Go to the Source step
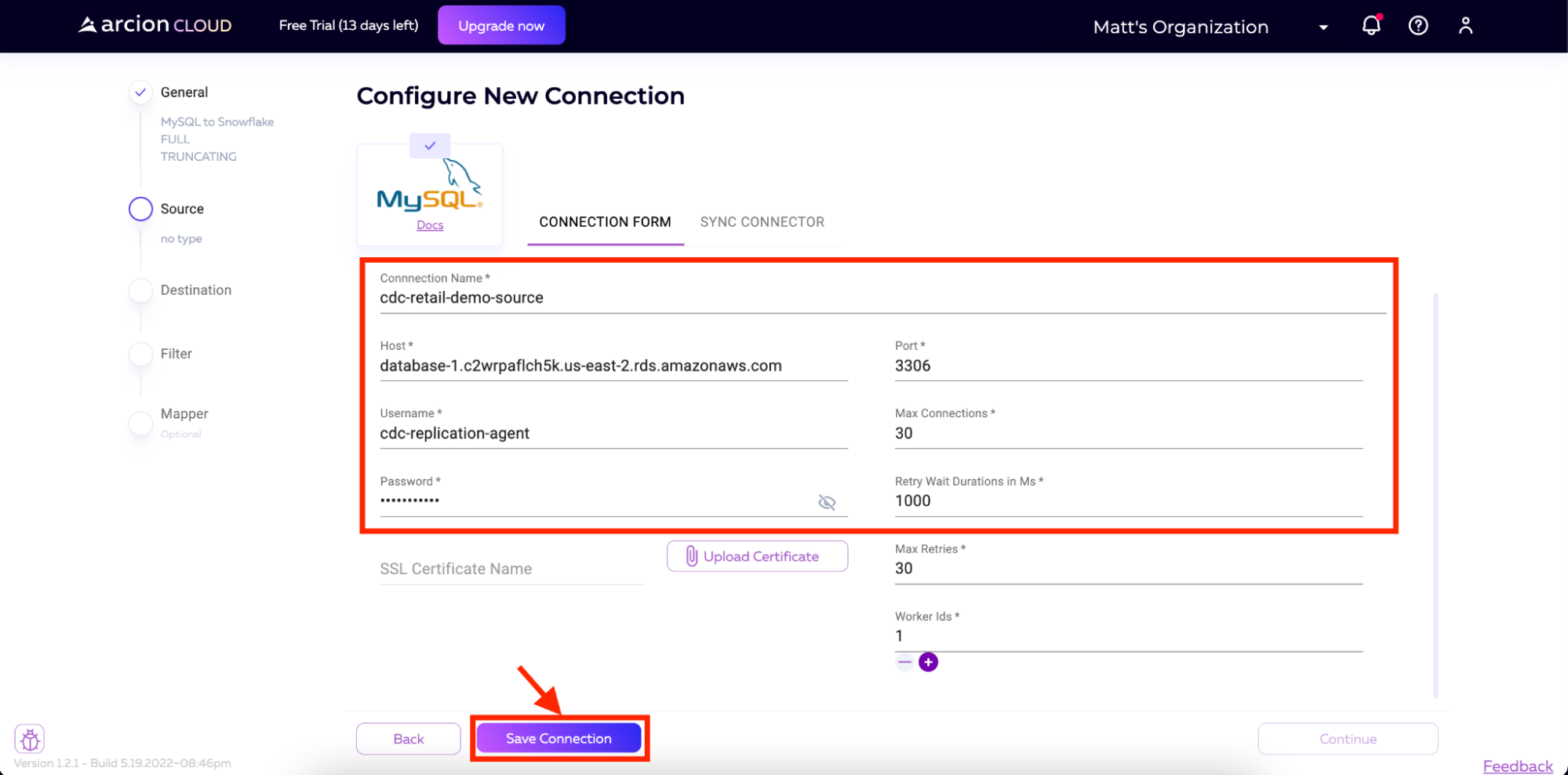Viewport: 1568px width, 775px height. pos(182,209)
